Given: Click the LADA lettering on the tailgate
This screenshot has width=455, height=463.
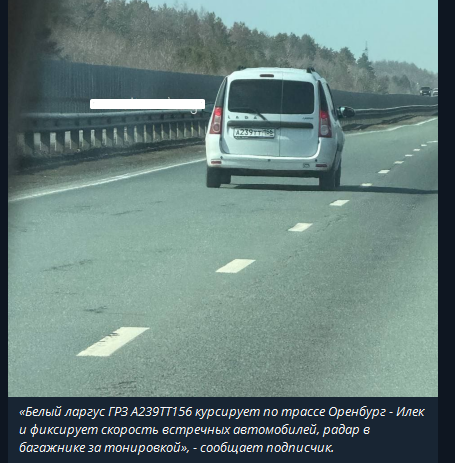Looking at the screenshot, I should (x=244, y=117).
